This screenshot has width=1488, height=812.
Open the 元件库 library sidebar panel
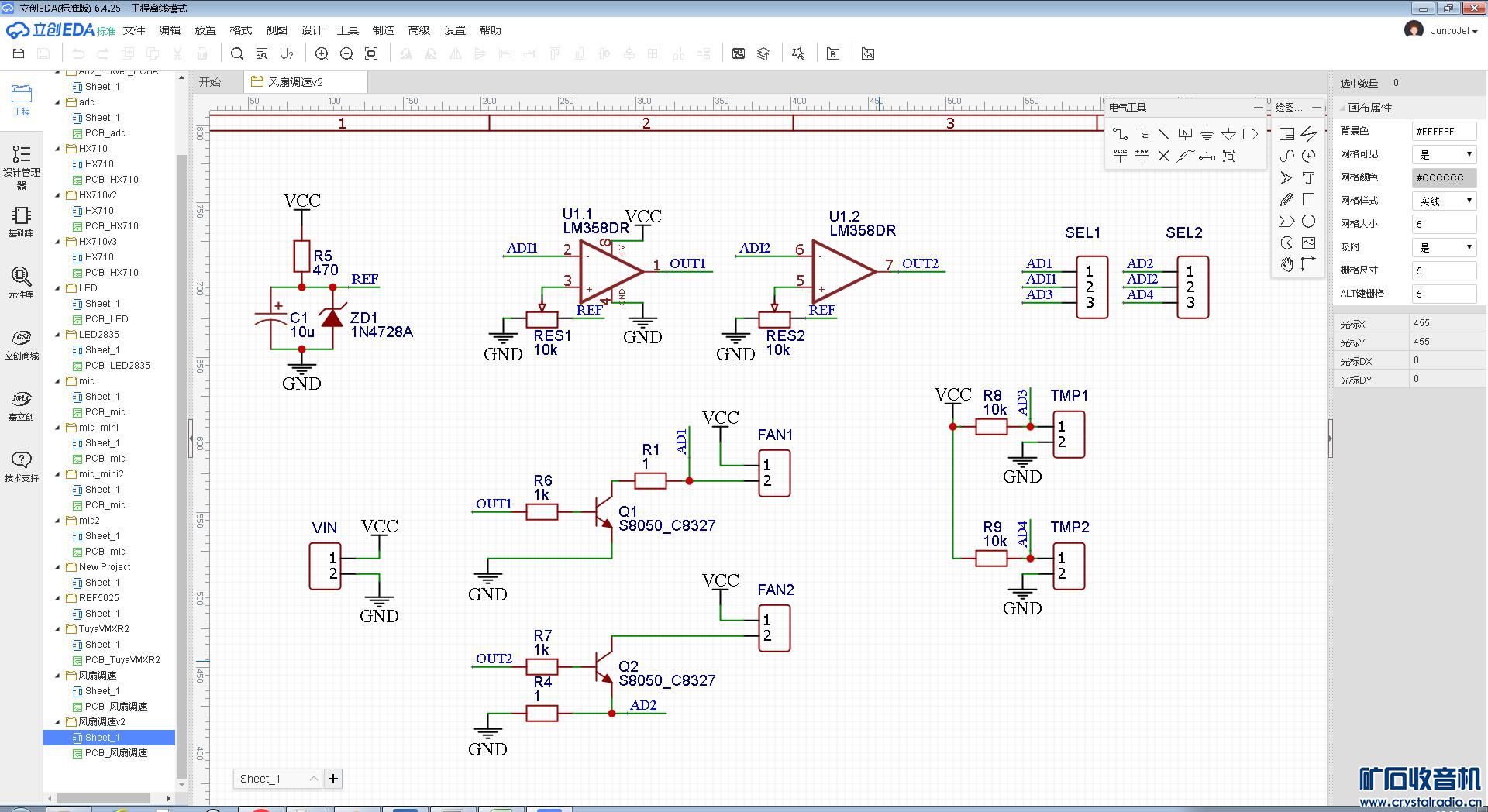pyautogui.click(x=21, y=282)
